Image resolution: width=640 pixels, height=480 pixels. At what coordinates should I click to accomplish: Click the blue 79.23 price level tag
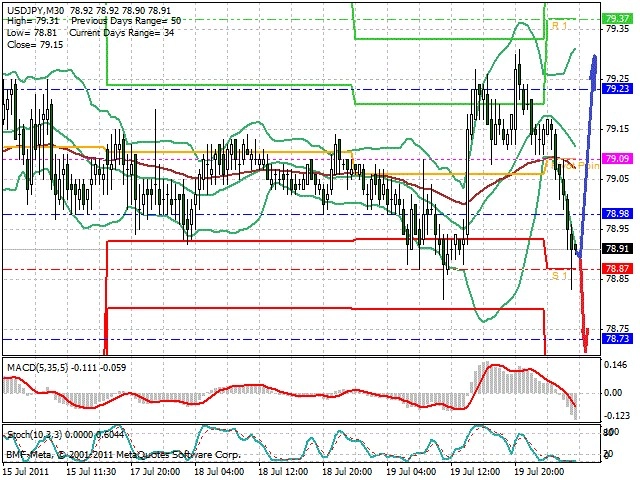pyautogui.click(x=617, y=89)
